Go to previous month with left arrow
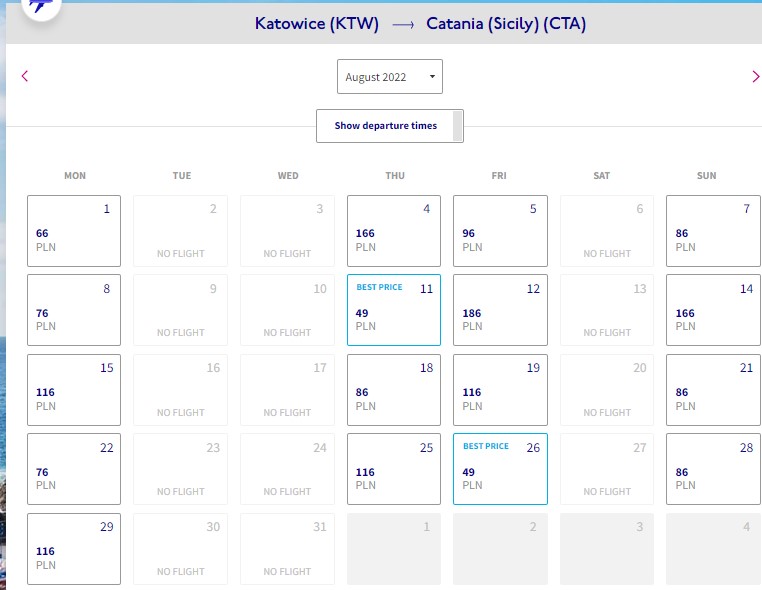 (x=25, y=76)
